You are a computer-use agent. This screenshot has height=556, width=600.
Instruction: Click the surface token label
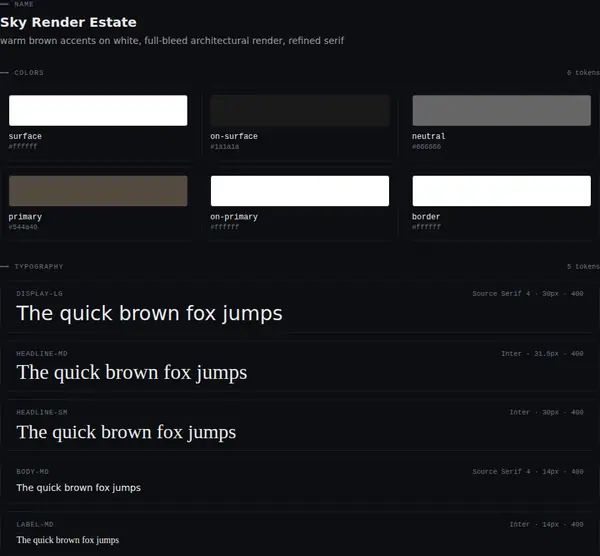pos(25,136)
